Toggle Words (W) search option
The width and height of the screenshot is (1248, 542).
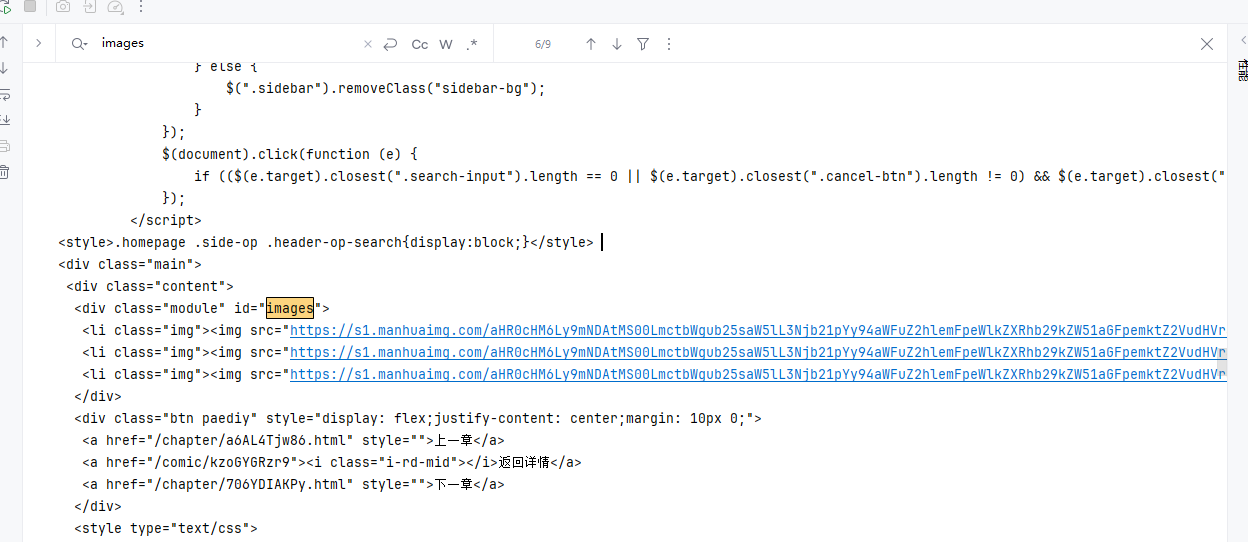pos(446,44)
